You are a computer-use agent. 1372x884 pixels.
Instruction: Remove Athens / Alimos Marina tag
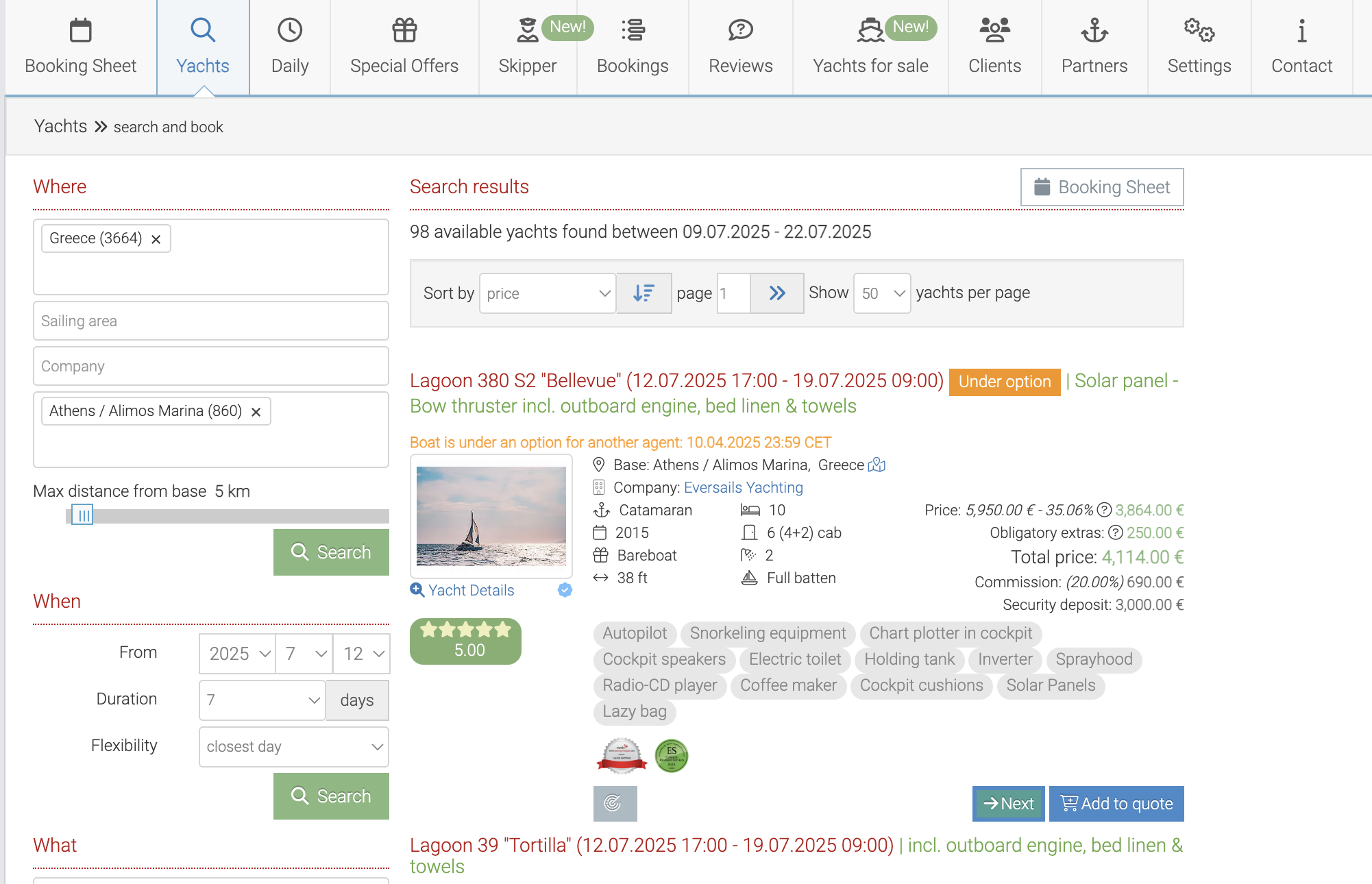(x=256, y=412)
